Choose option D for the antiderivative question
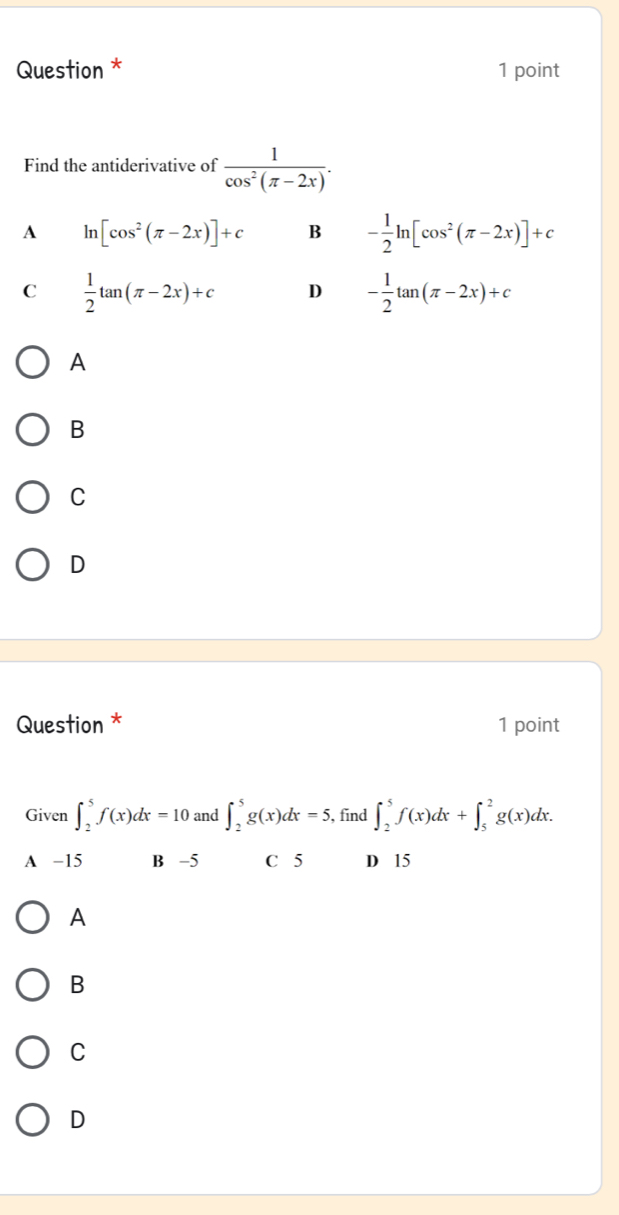 coord(35,563)
